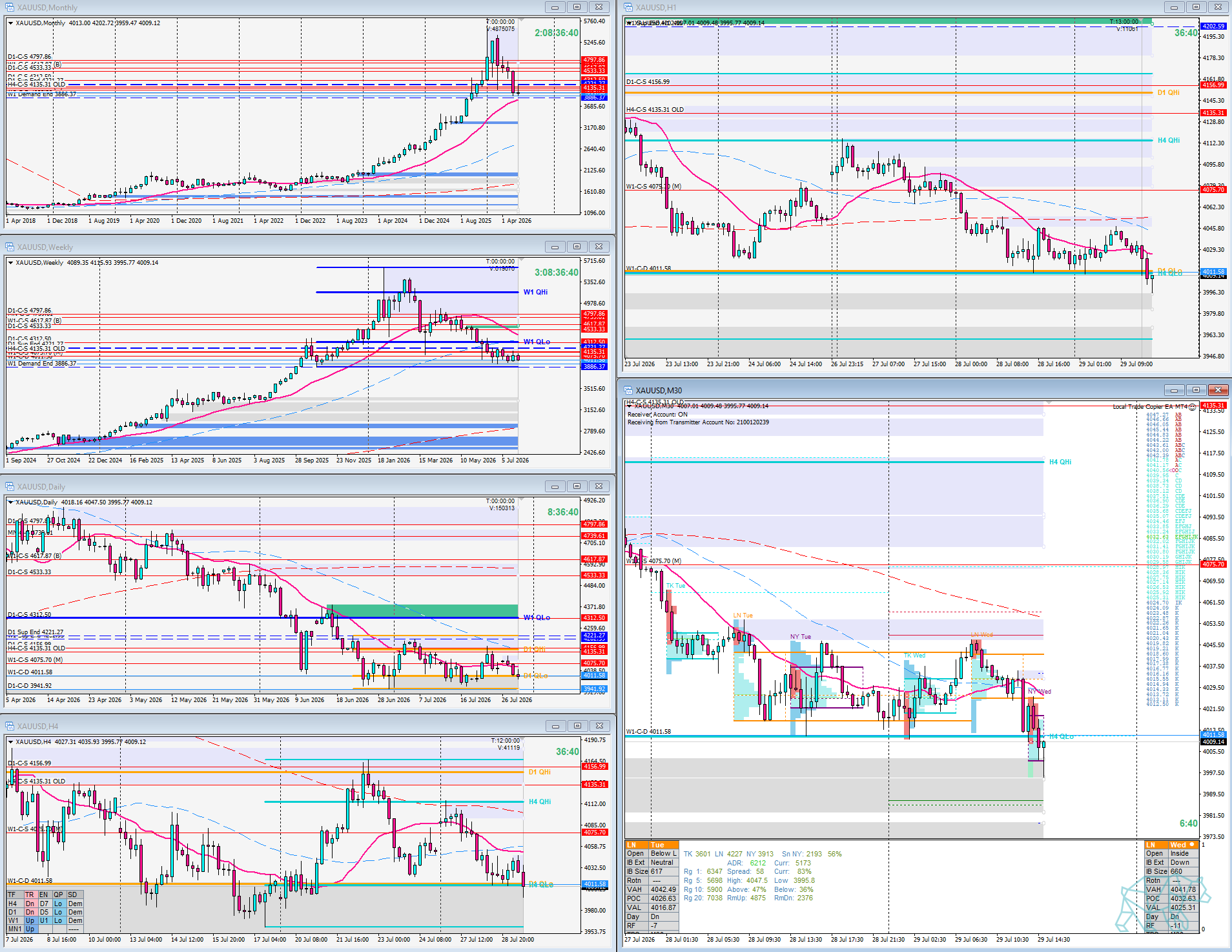Screen dimensions: 1232x952
Task: Click the W1-C-D 4011.58 label on M30 chart
Action: 648,732
